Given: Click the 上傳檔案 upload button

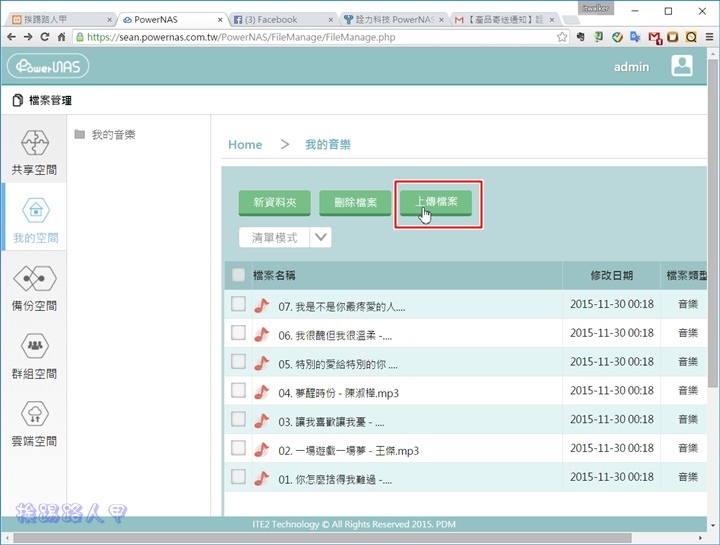Looking at the screenshot, I should (x=437, y=203).
